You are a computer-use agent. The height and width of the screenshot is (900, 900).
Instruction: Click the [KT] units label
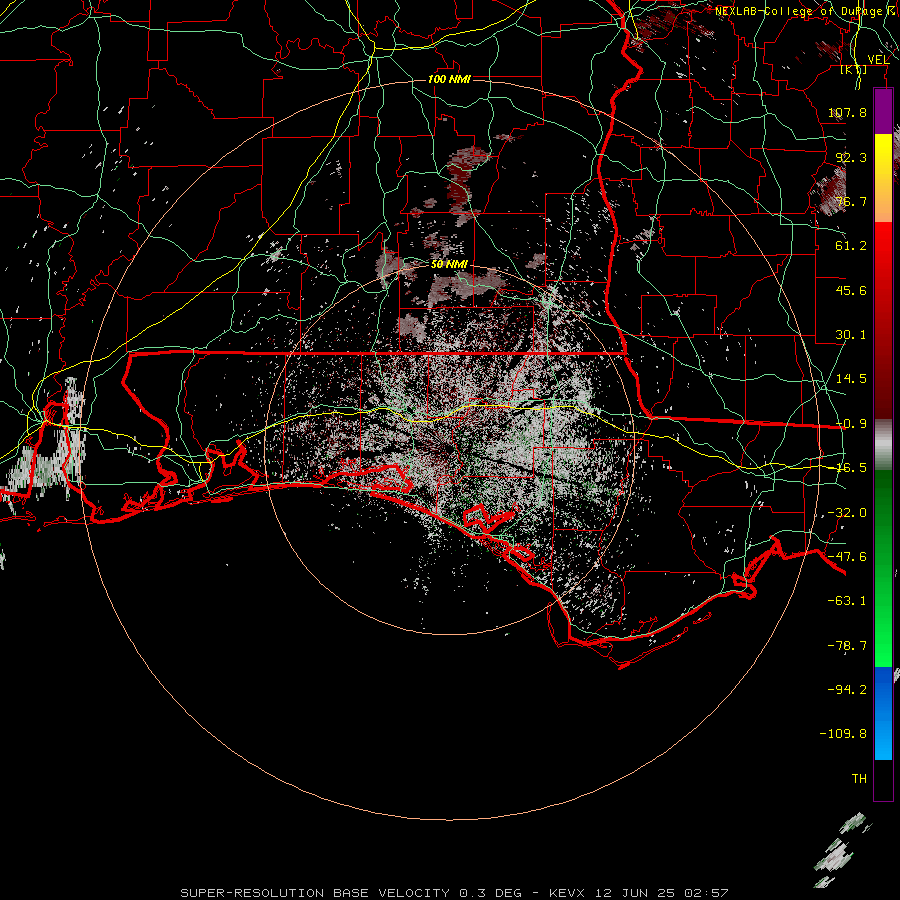click(854, 70)
